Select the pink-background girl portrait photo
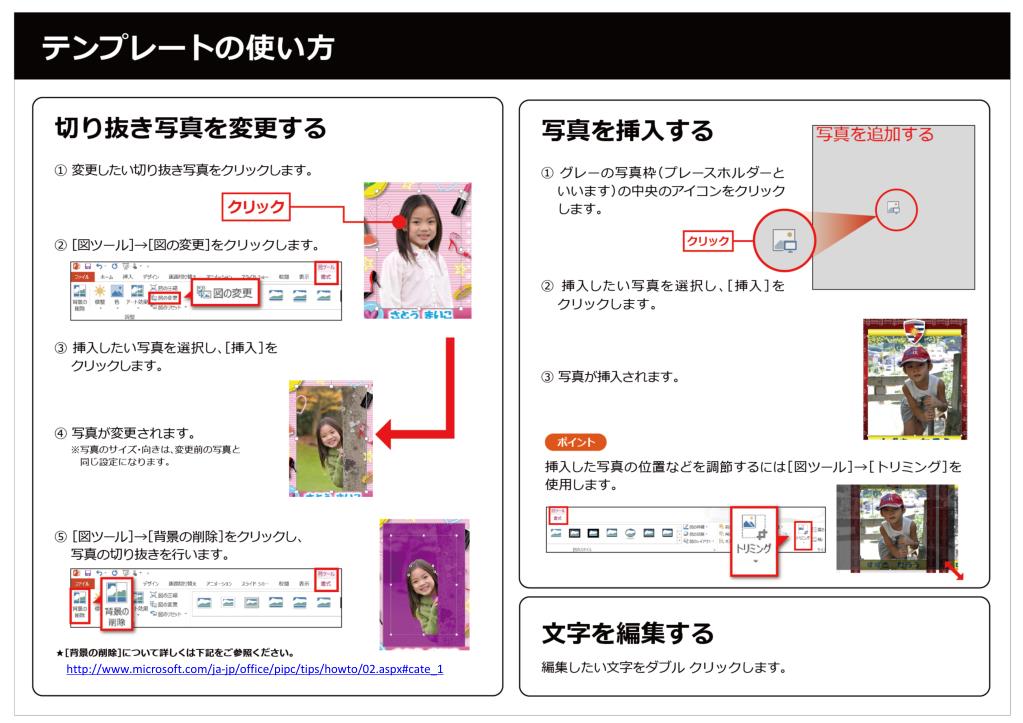The image size is (1023, 723). click(418, 251)
